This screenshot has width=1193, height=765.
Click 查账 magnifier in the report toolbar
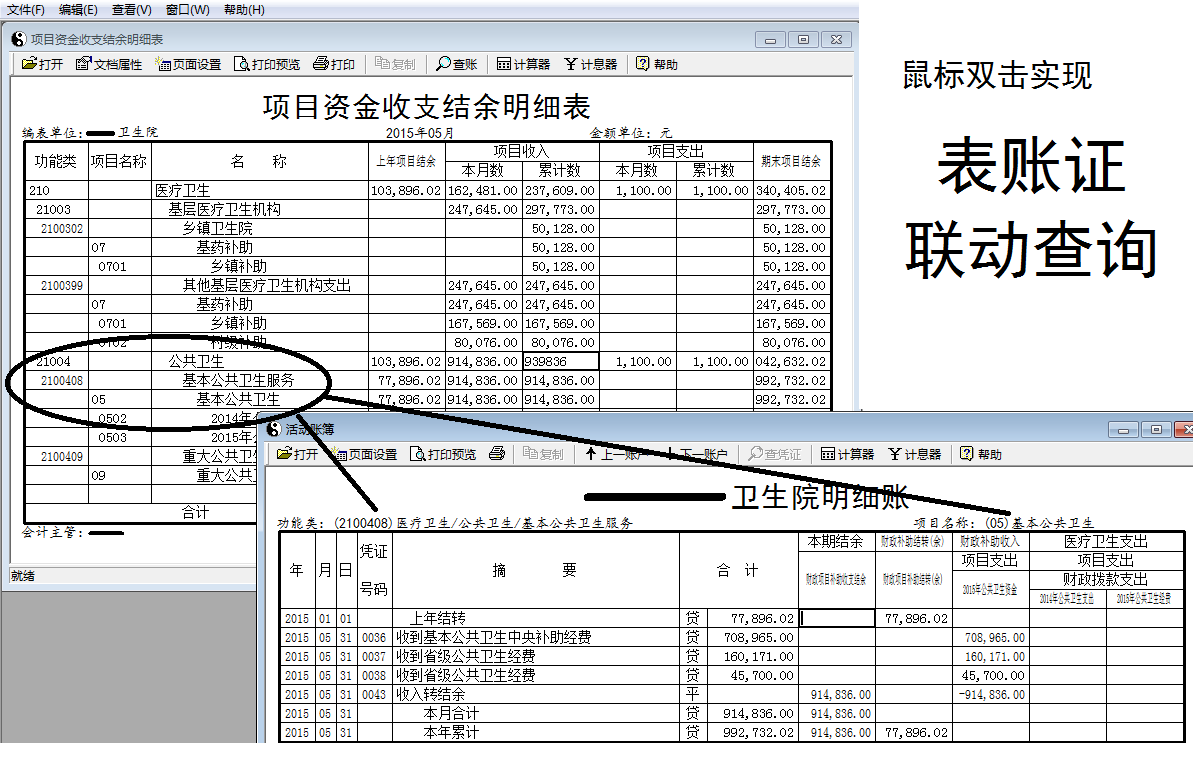(x=457, y=64)
